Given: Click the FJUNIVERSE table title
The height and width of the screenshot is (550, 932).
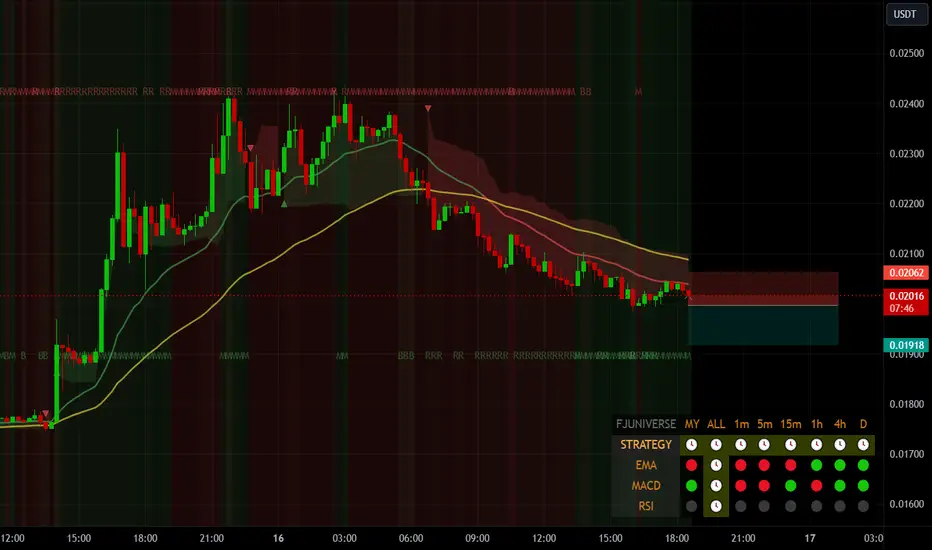Looking at the screenshot, I should pyautogui.click(x=646, y=424).
